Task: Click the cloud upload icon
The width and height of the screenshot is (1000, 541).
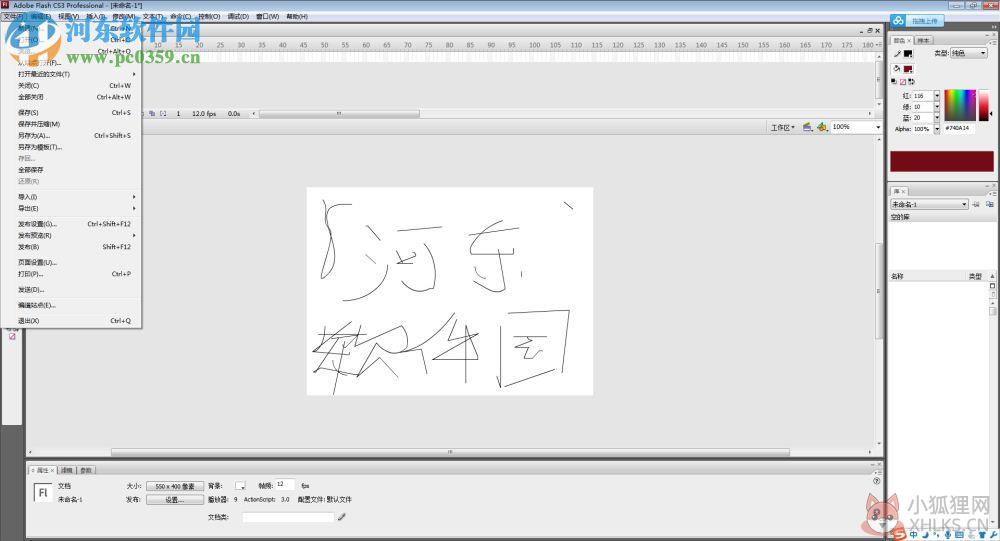Action: tap(899, 21)
